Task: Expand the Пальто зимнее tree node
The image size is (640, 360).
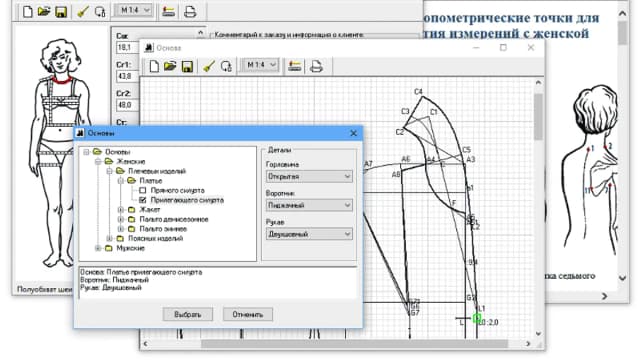Action: pyautogui.click(x=120, y=229)
